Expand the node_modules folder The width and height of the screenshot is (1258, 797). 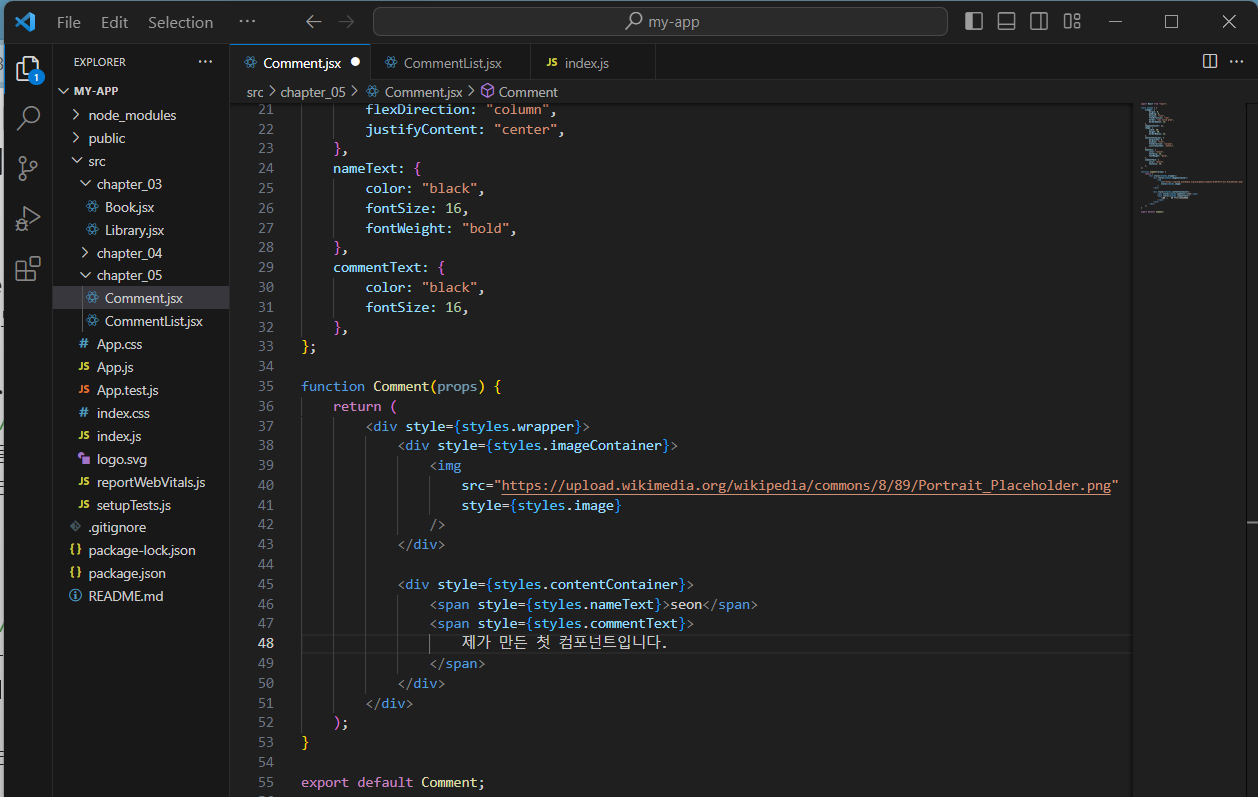point(131,115)
